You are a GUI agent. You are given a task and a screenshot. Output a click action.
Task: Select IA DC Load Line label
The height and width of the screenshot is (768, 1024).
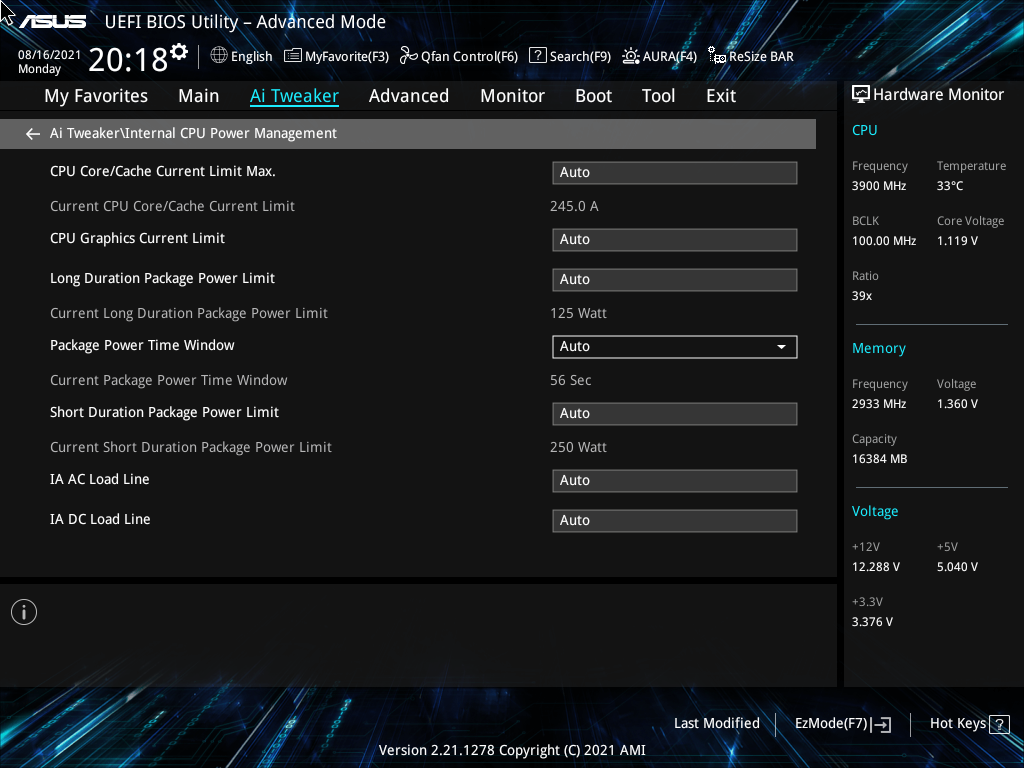(x=101, y=519)
